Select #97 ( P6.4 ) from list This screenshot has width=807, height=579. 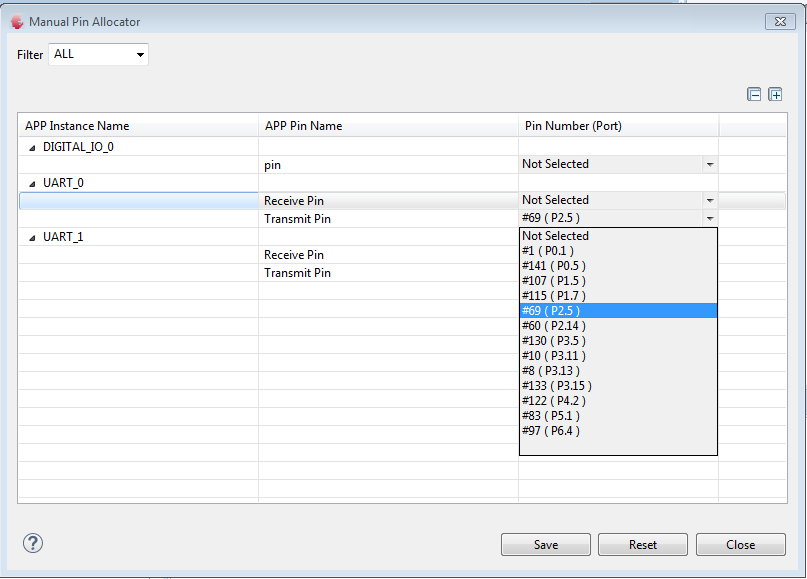tap(618, 430)
